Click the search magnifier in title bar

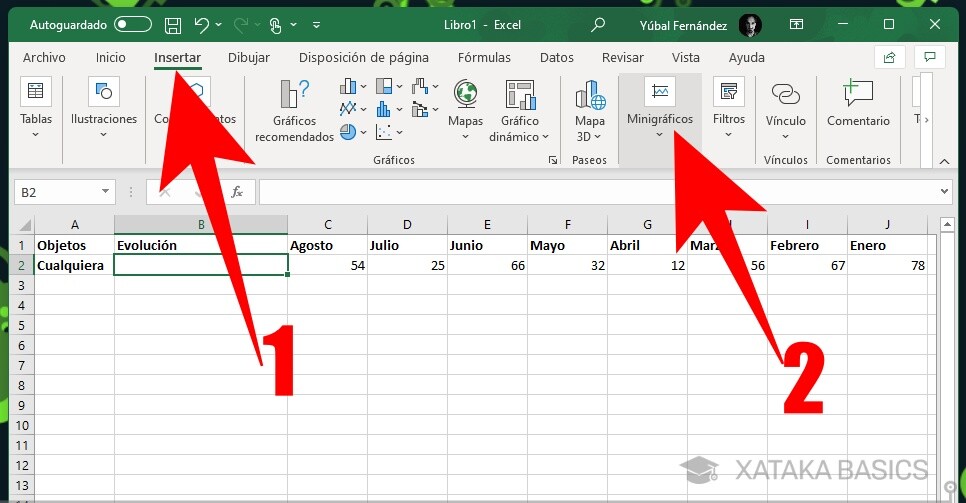tap(598, 25)
